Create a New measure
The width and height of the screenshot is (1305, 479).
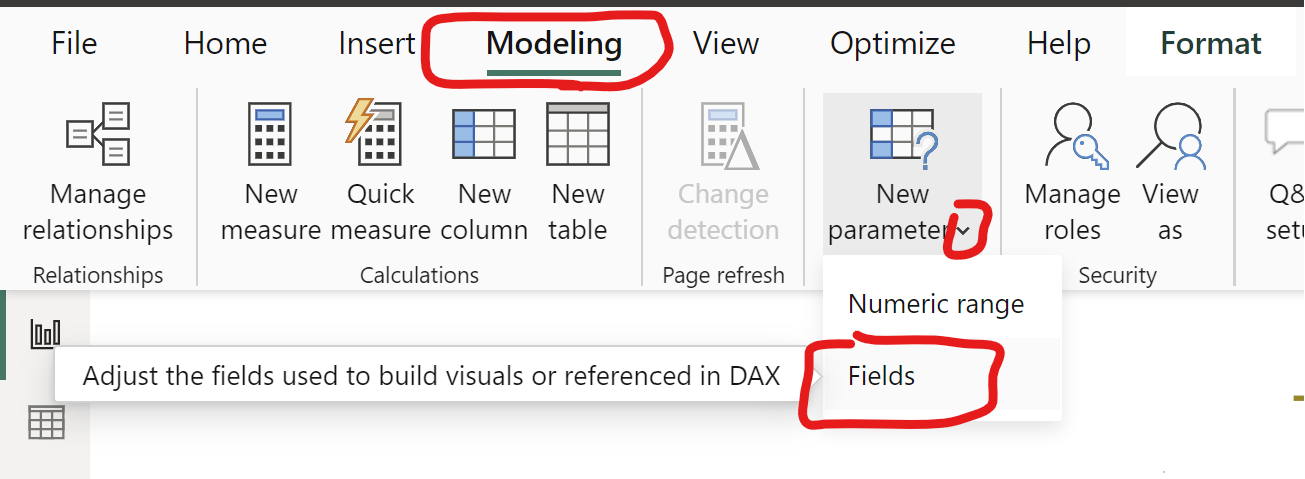tap(270, 135)
